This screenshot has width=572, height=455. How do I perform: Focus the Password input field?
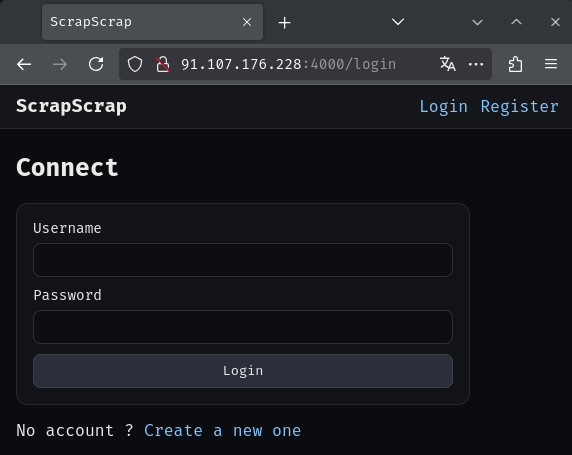[243, 327]
